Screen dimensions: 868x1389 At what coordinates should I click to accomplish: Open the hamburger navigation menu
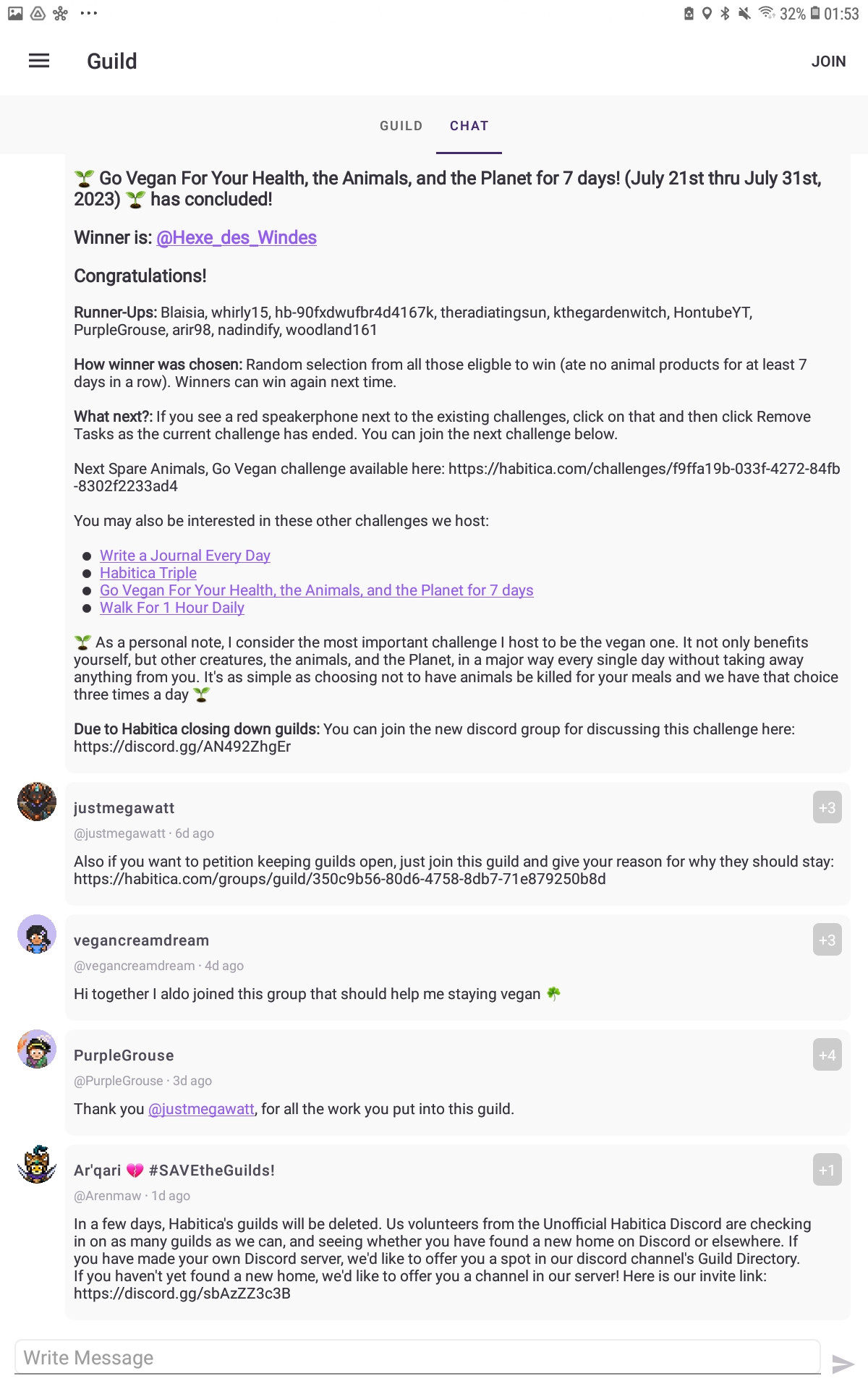click(39, 61)
